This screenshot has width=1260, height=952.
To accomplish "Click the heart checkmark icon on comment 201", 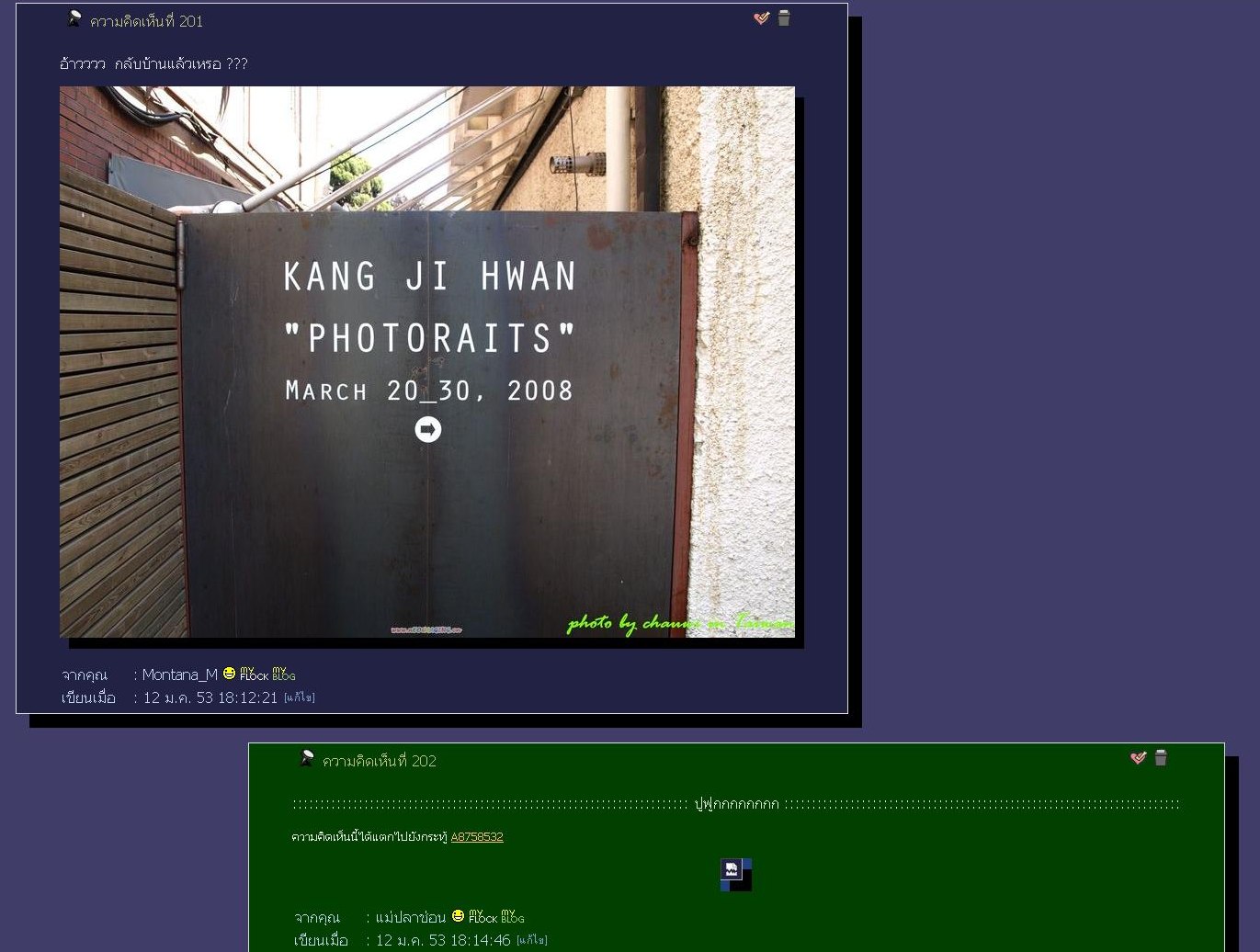I will click(761, 18).
